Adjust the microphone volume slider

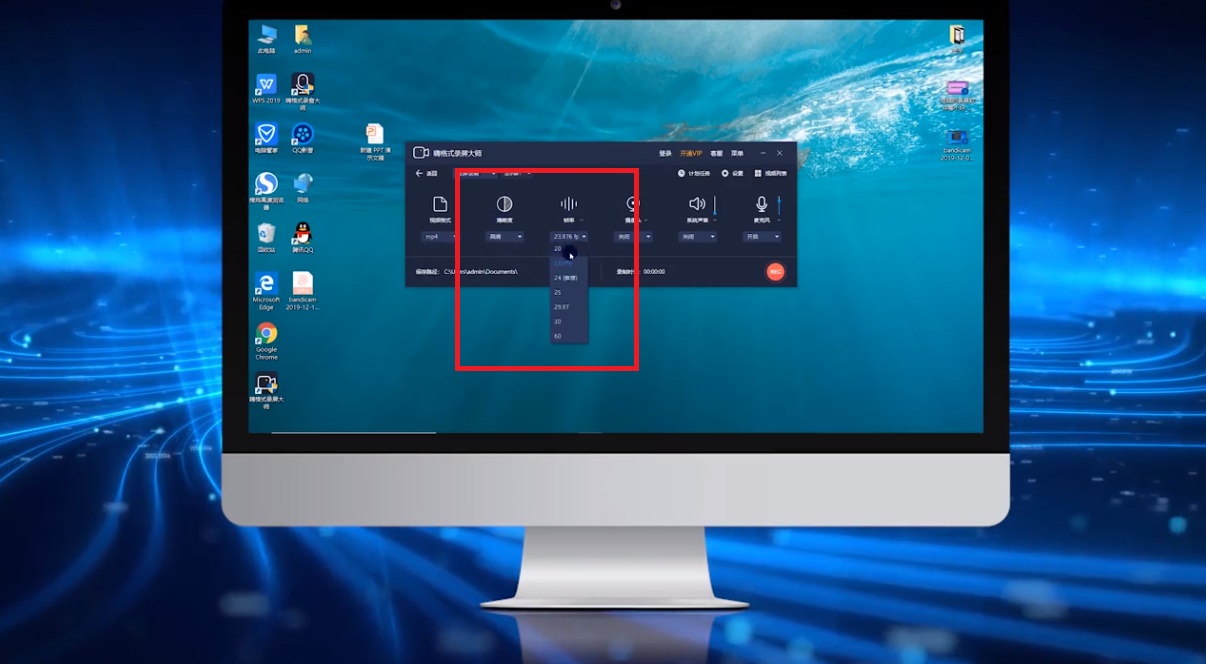click(x=779, y=204)
